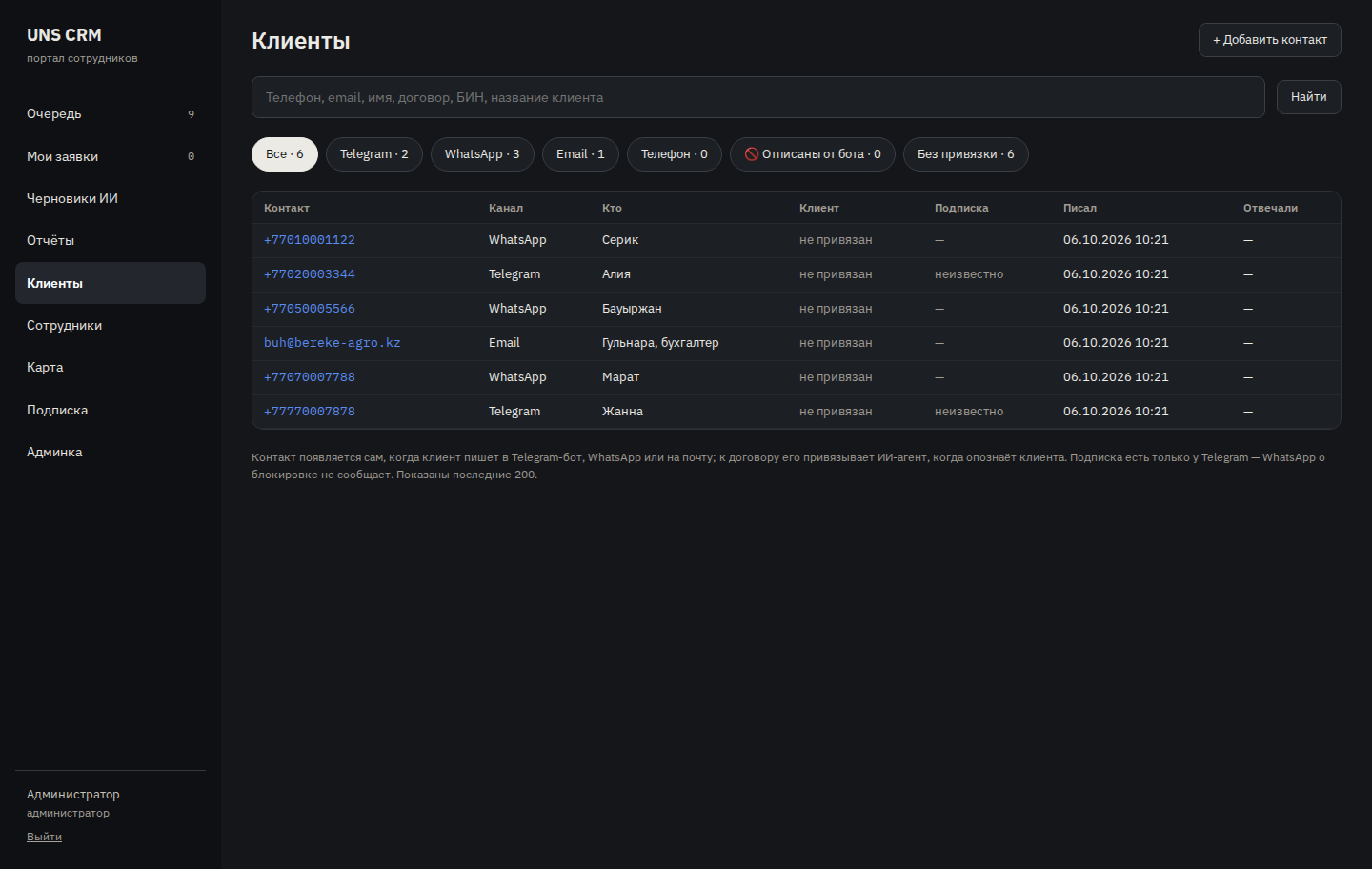Select Клиенты in the sidebar

(x=111, y=283)
